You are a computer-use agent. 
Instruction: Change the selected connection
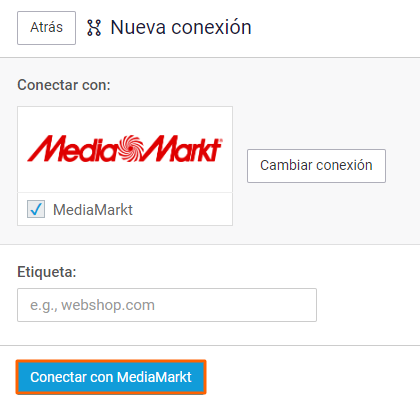point(316,166)
